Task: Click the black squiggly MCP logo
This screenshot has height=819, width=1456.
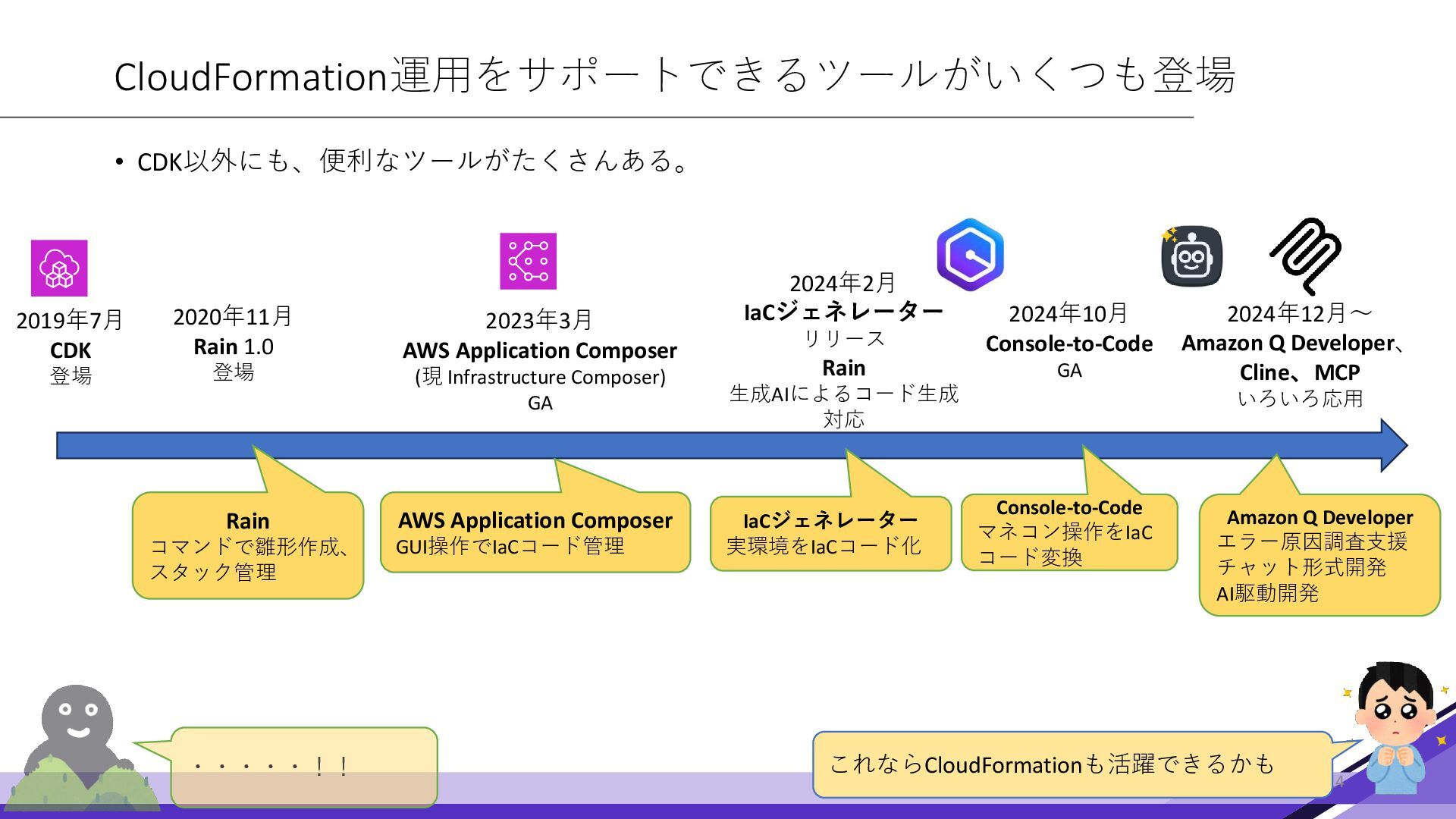Action: pos(1306,255)
